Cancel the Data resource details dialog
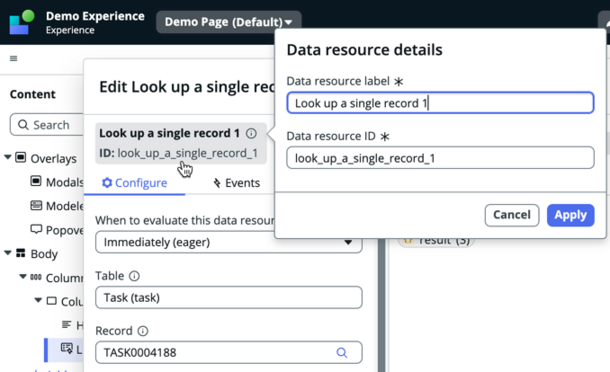The width and height of the screenshot is (610, 372). click(x=512, y=215)
